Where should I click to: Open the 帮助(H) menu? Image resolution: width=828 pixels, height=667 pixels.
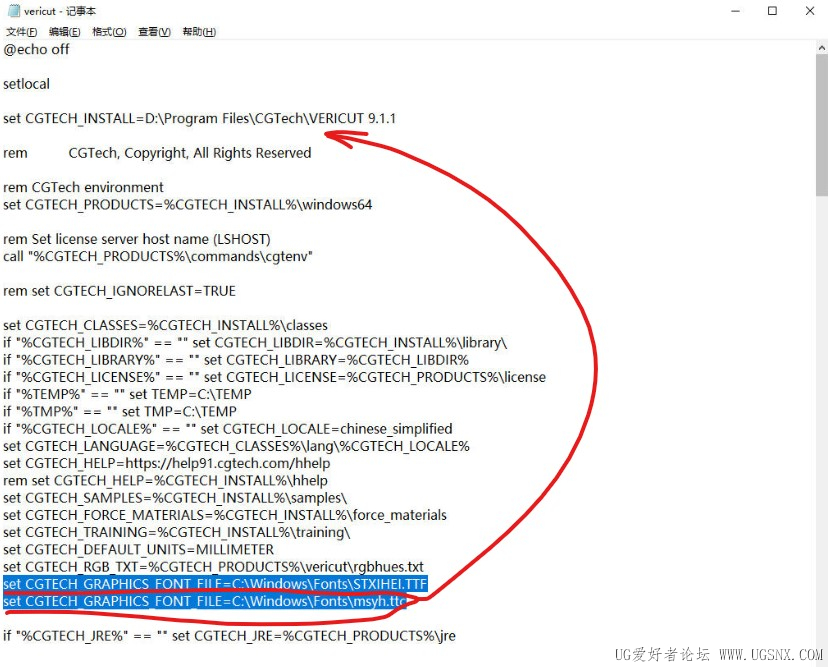click(199, 32)
